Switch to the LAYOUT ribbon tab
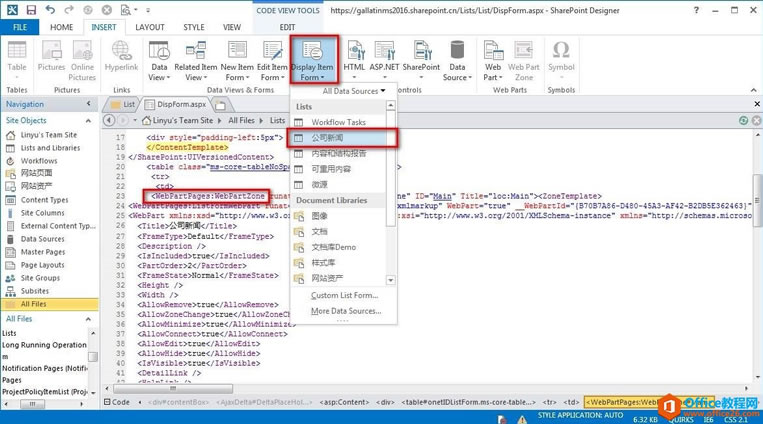This screenshot has height=424, width=763. coord(150,27)
